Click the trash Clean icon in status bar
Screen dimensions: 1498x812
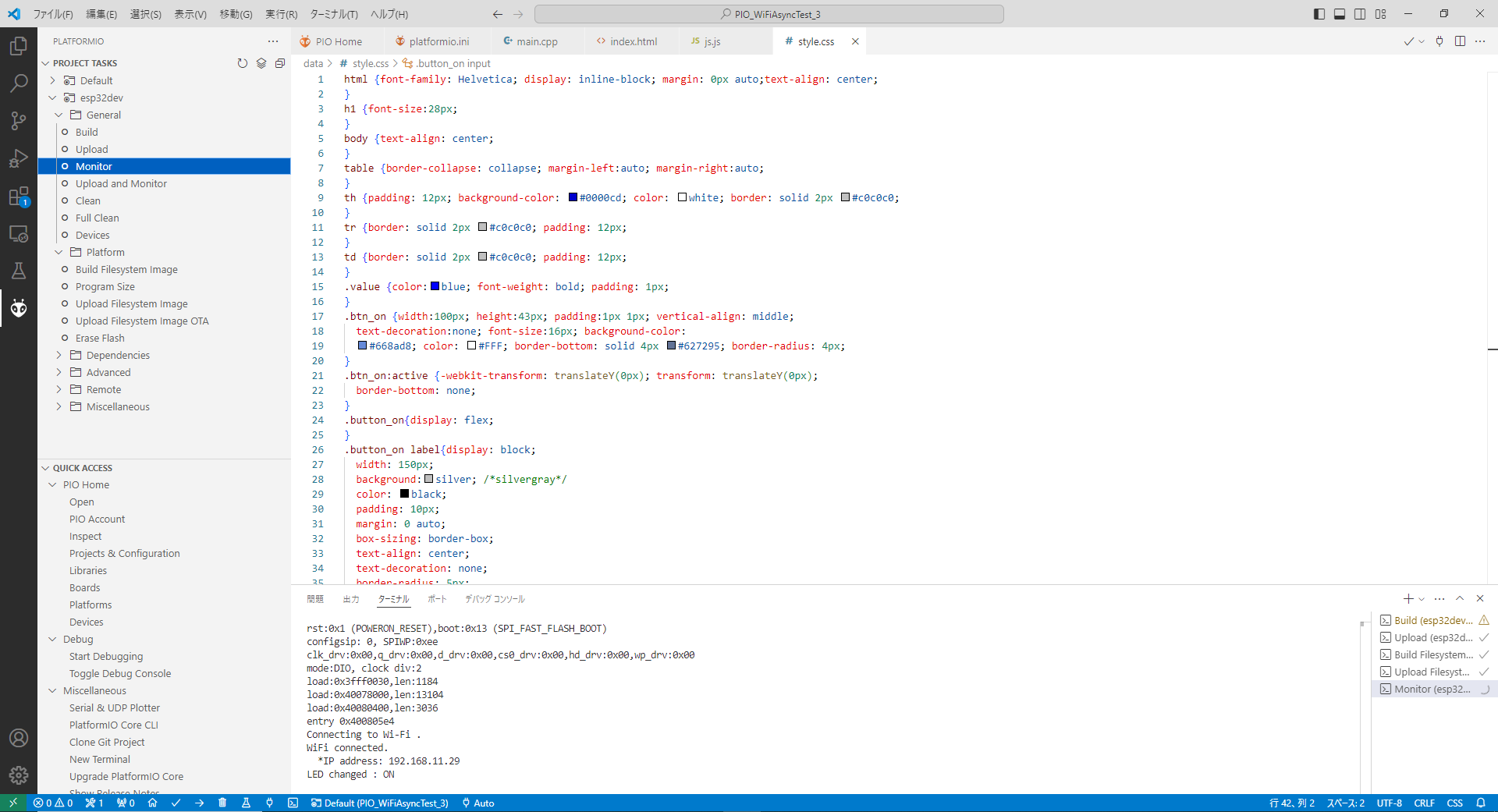pos(222,803)
